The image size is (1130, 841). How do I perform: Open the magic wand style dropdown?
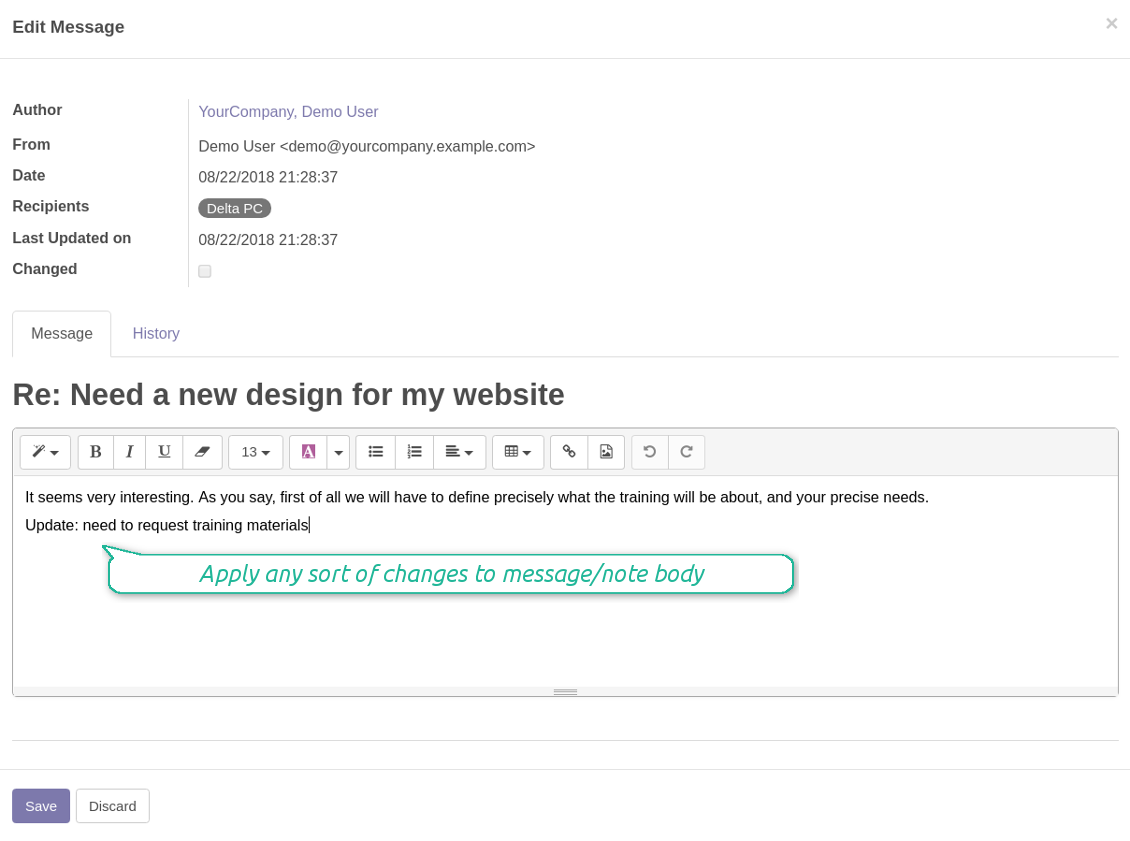click(45, 452)
